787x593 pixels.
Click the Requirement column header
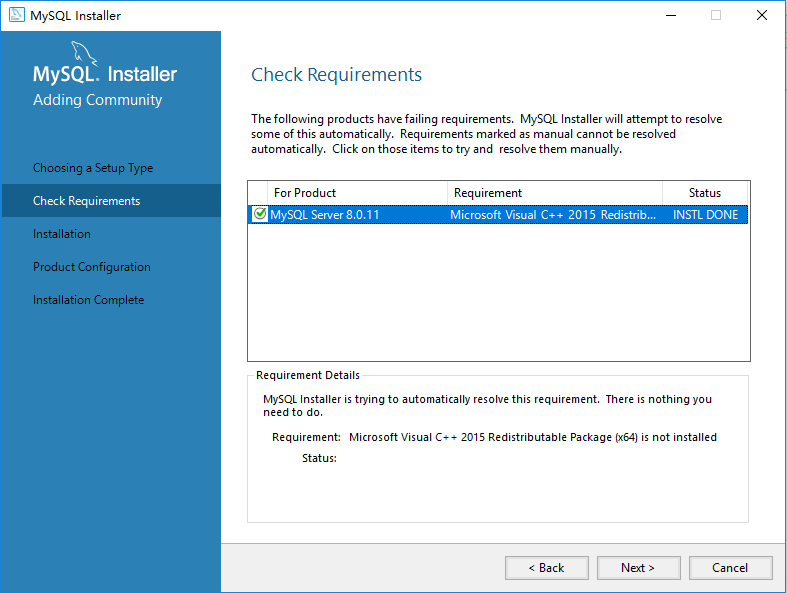pyautogui.click(x=555, y=193)
